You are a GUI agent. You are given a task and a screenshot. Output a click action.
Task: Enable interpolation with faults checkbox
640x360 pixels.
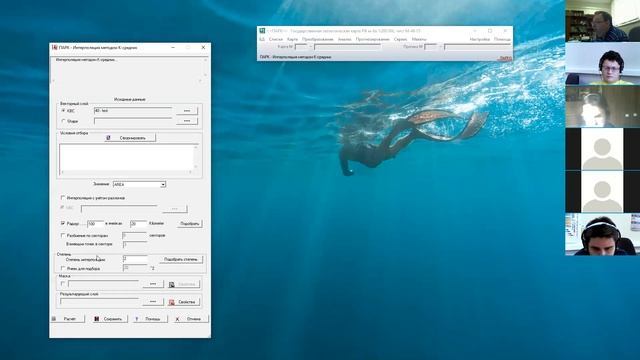[x=63, y=198]
